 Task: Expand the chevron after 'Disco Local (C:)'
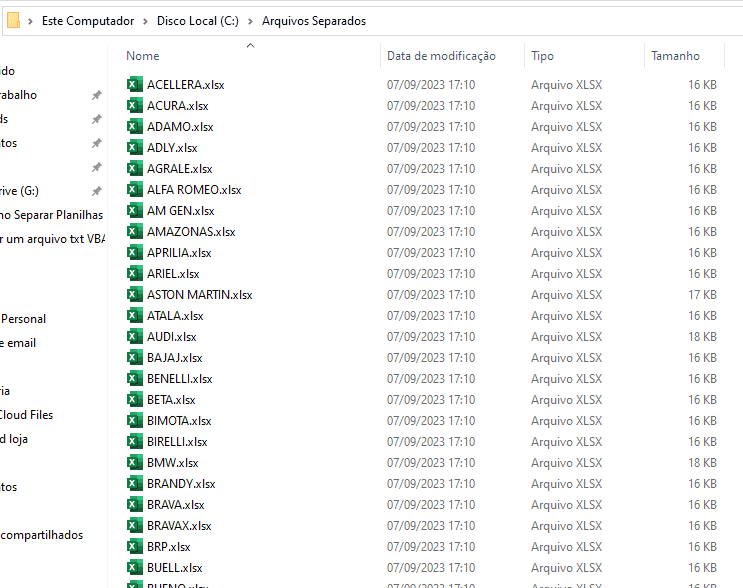[x=251, y=21]
